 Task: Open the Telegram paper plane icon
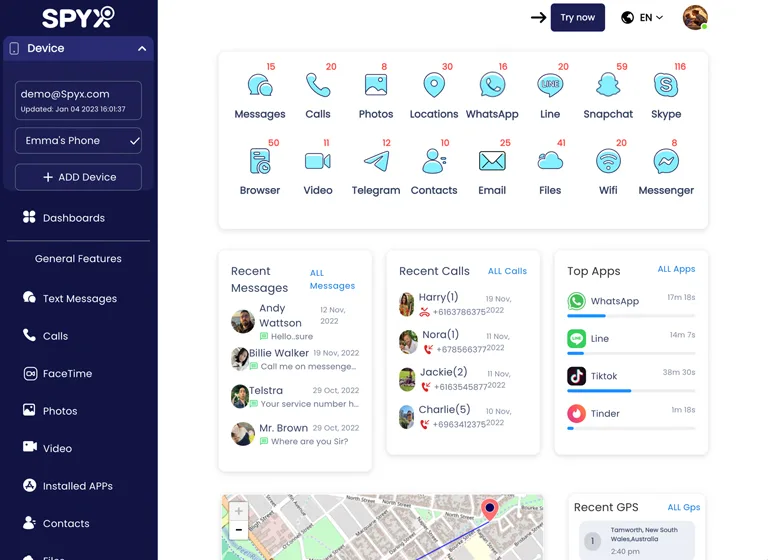tap(376, 161)
